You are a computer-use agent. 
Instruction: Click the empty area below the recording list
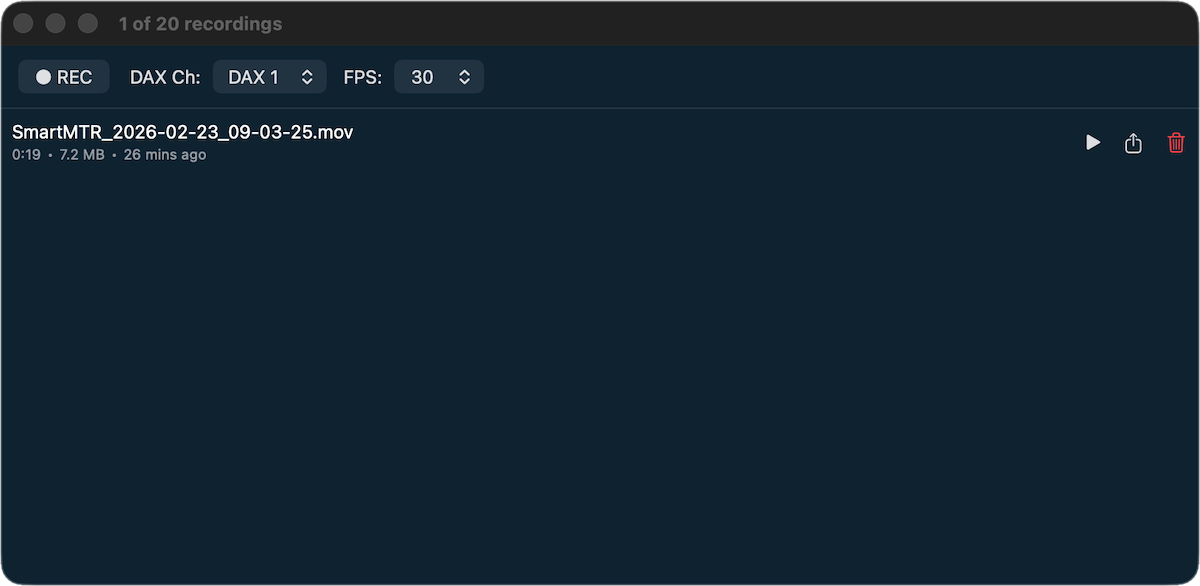tap(600, 380)
